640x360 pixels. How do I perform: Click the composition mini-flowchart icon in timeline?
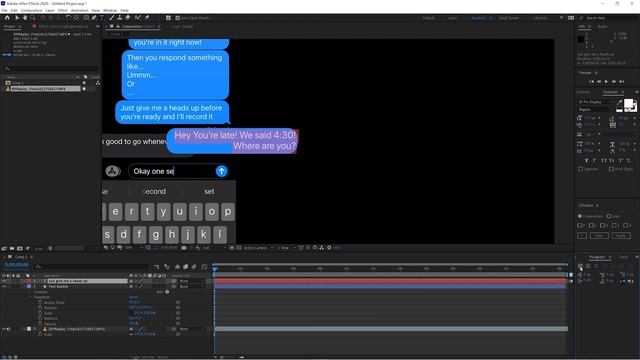157,267
